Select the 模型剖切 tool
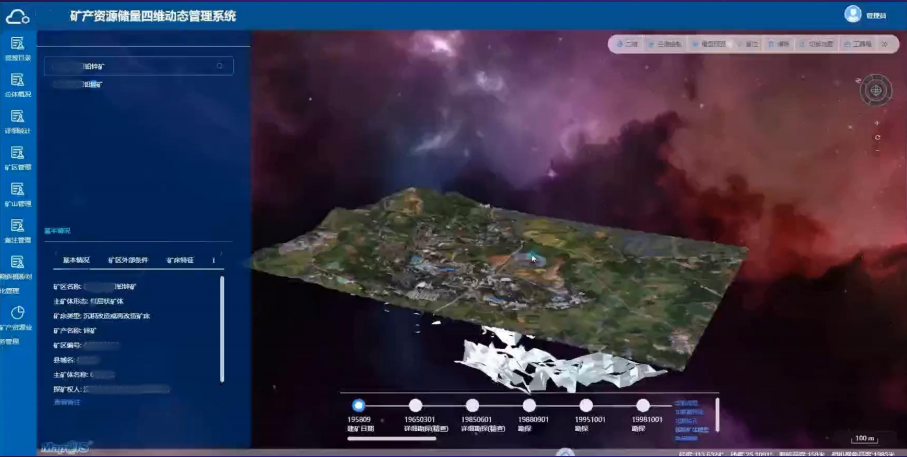This screenshot has height=457, width=907. tap(709, 44)
